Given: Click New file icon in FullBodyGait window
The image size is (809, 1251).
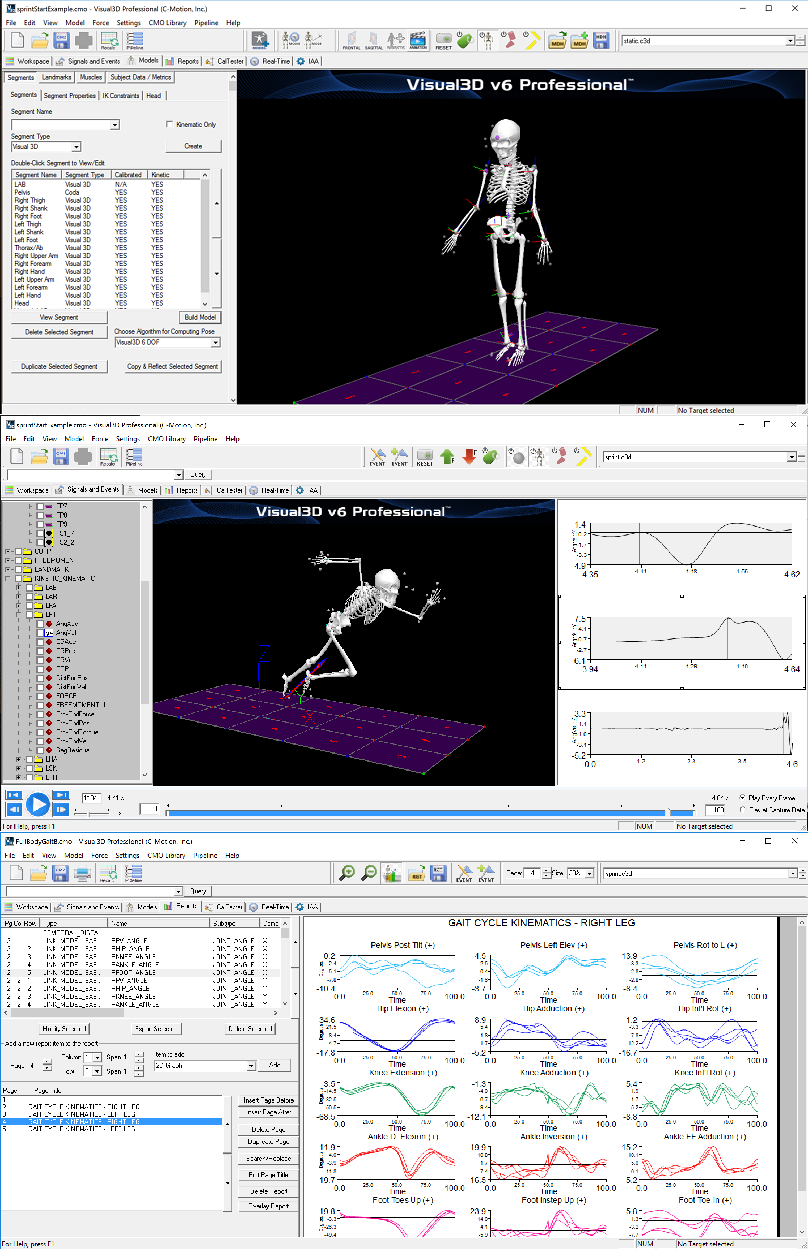Looking at the screenshot, I should [x=17, y=873].
